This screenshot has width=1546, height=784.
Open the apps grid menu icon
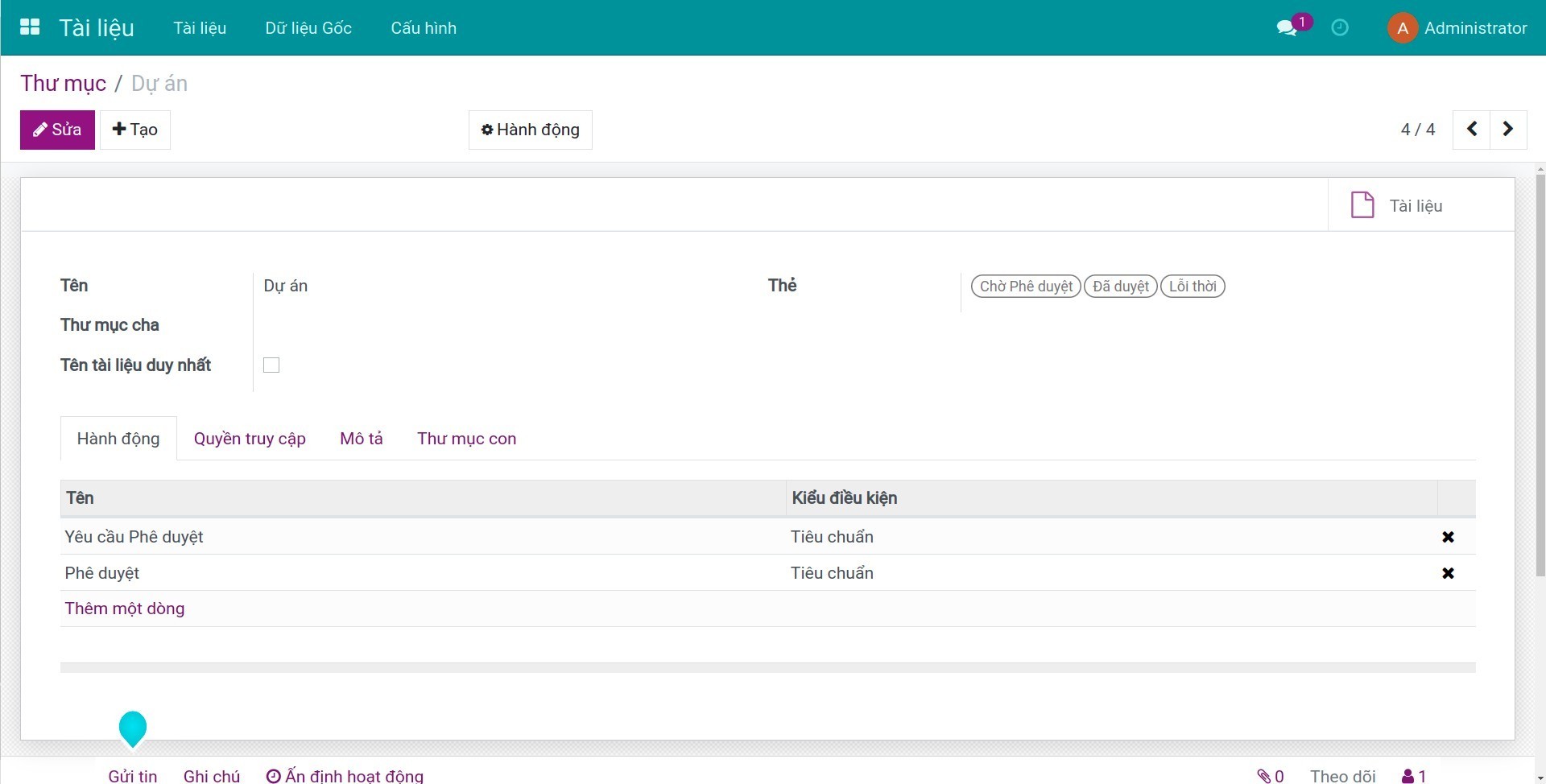coord(30,27)
